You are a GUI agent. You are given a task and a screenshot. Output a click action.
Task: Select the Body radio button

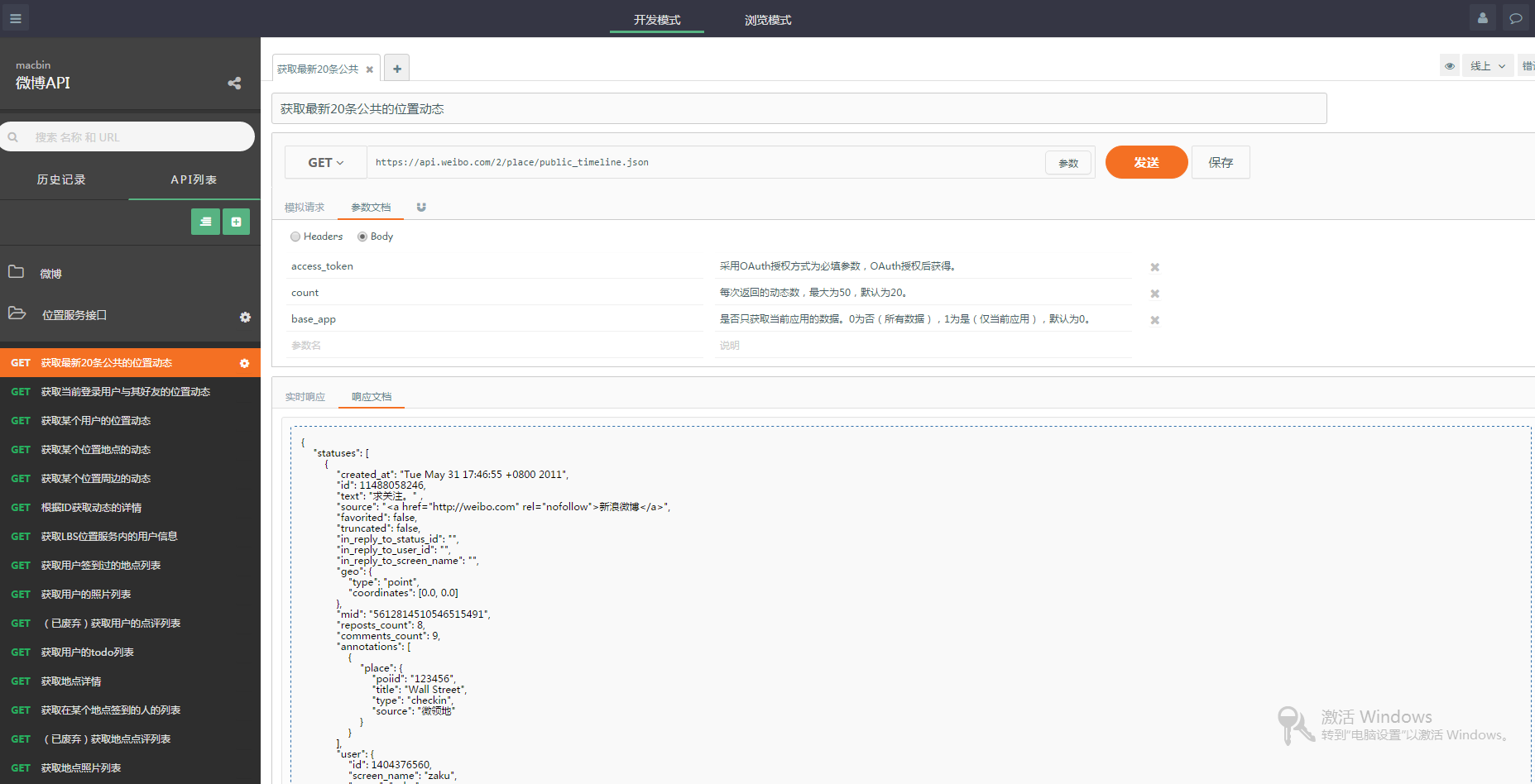pos(362,237)
